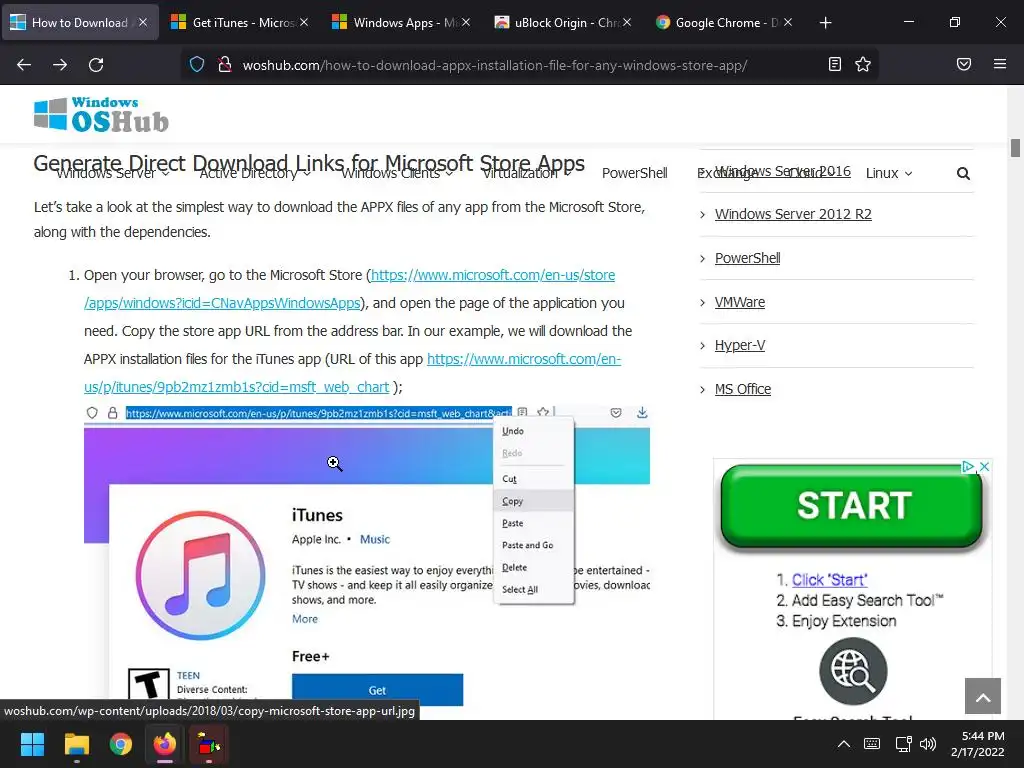The width and height of the screenshot is (1024, 768).
Task: Open Firefox application menu
Action: 1000,64
